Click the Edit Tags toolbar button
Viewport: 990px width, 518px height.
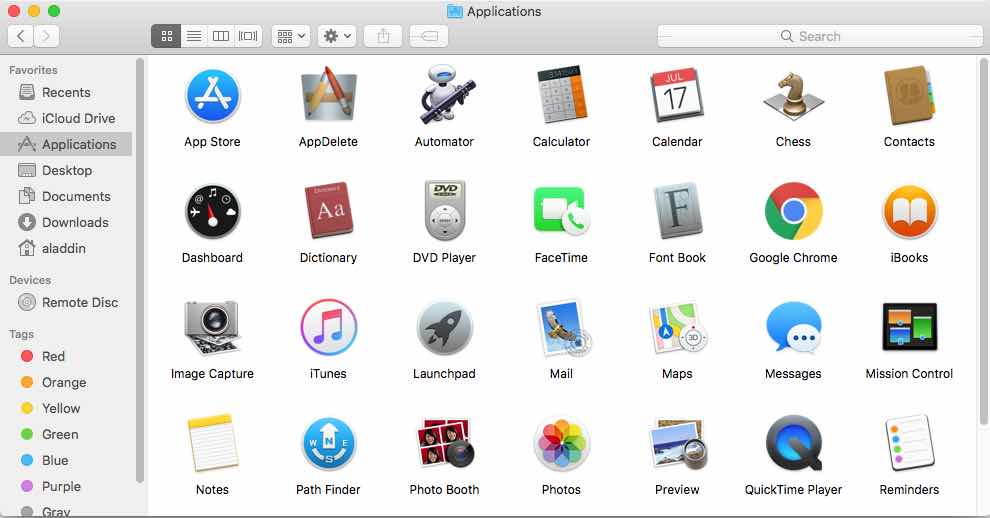(429, 36)
